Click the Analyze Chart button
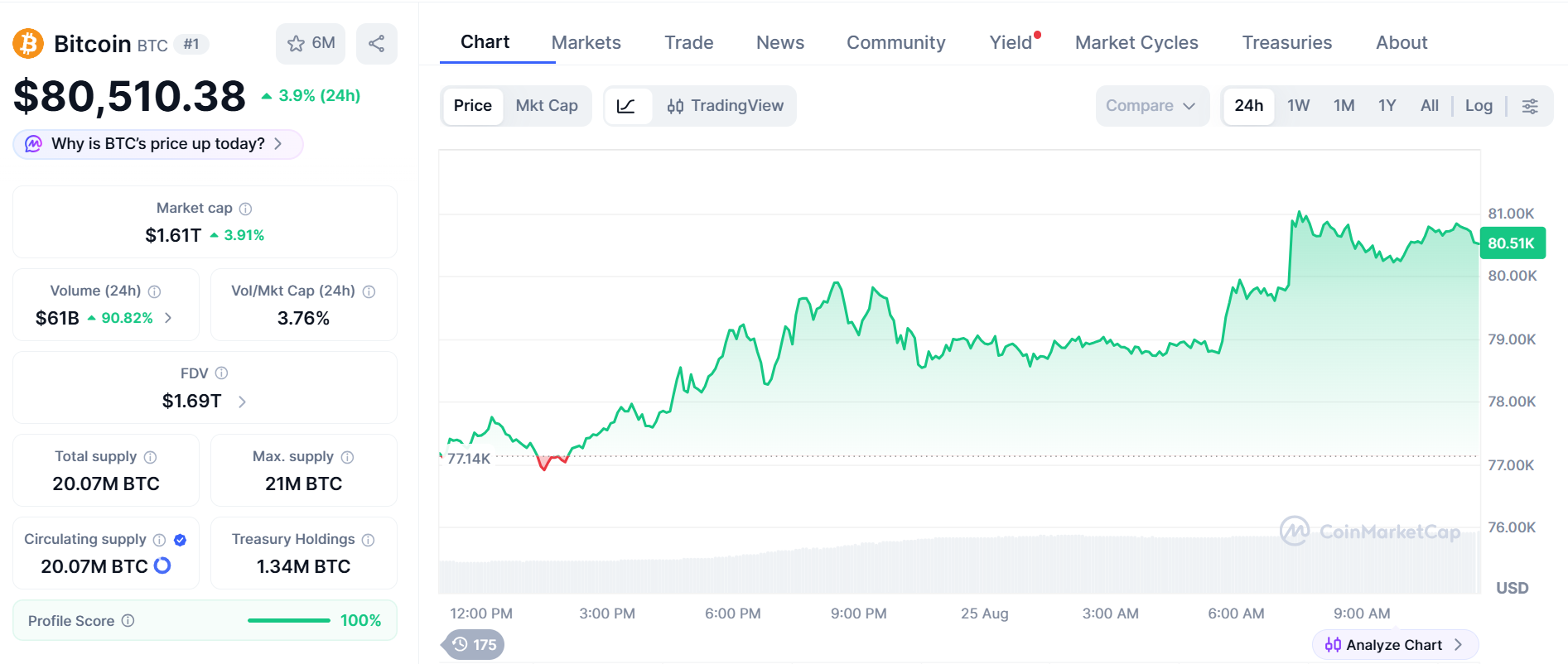This screenshot has height=664, width=1568. pos(1396,645)
